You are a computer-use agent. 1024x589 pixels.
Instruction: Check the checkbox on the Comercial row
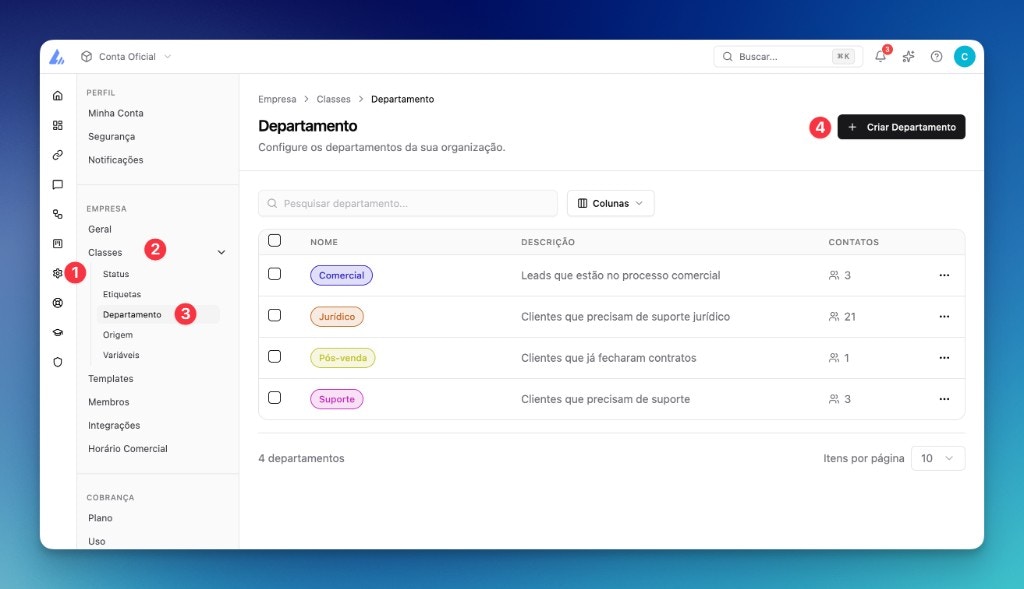(275, 275)
